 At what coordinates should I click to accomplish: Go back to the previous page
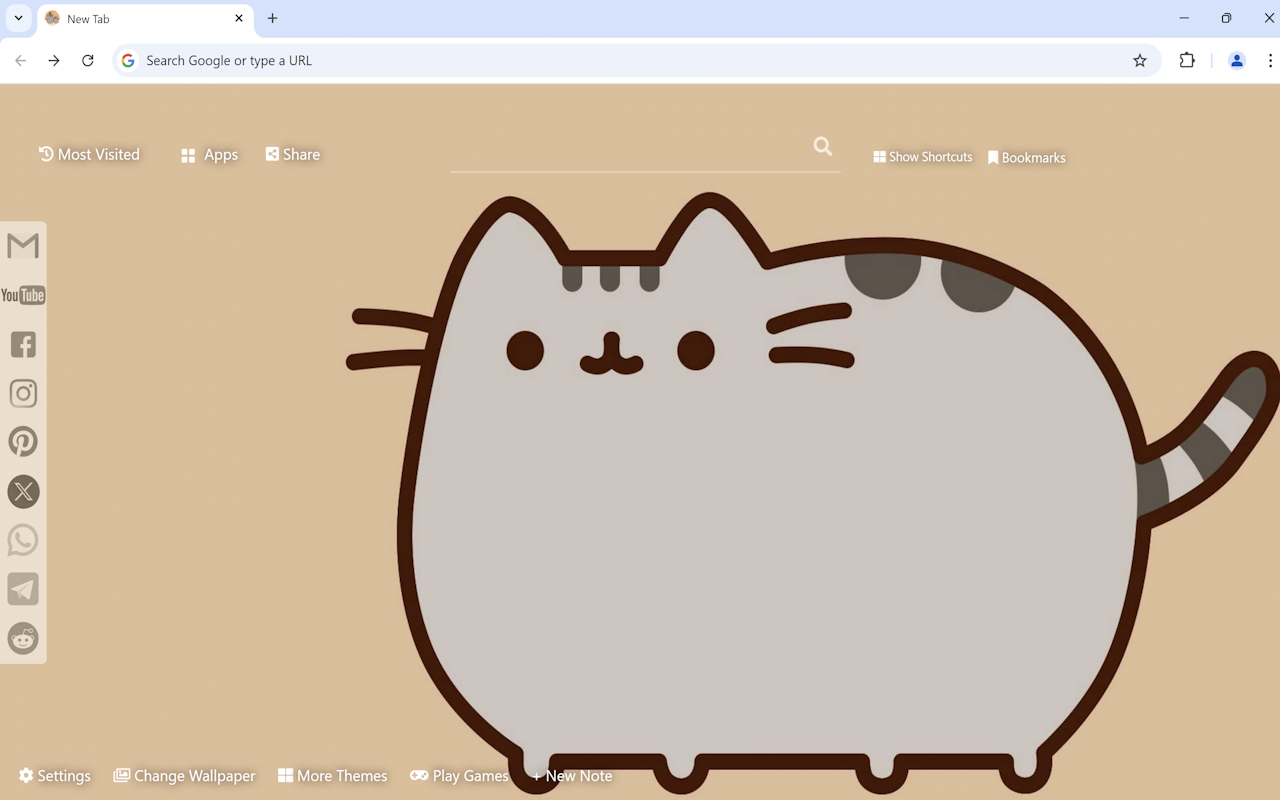click(x=21, y=61)
